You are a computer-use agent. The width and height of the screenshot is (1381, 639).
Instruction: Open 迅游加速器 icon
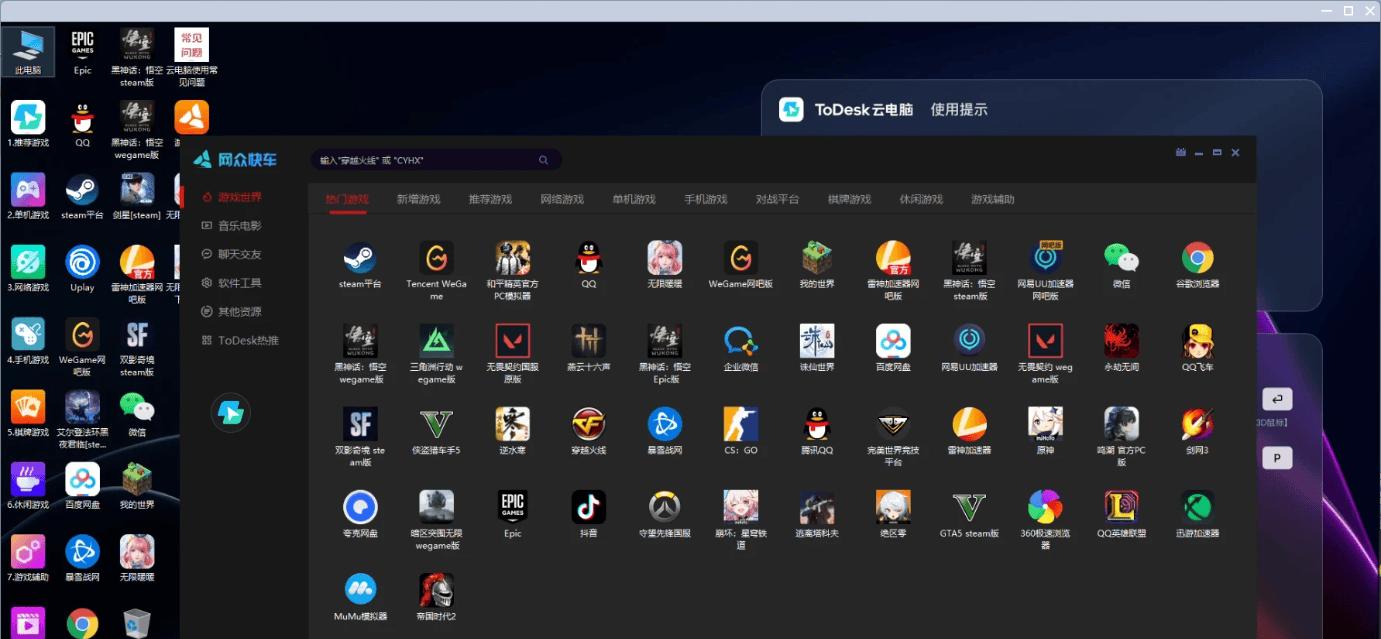[x=1197, y=507]
